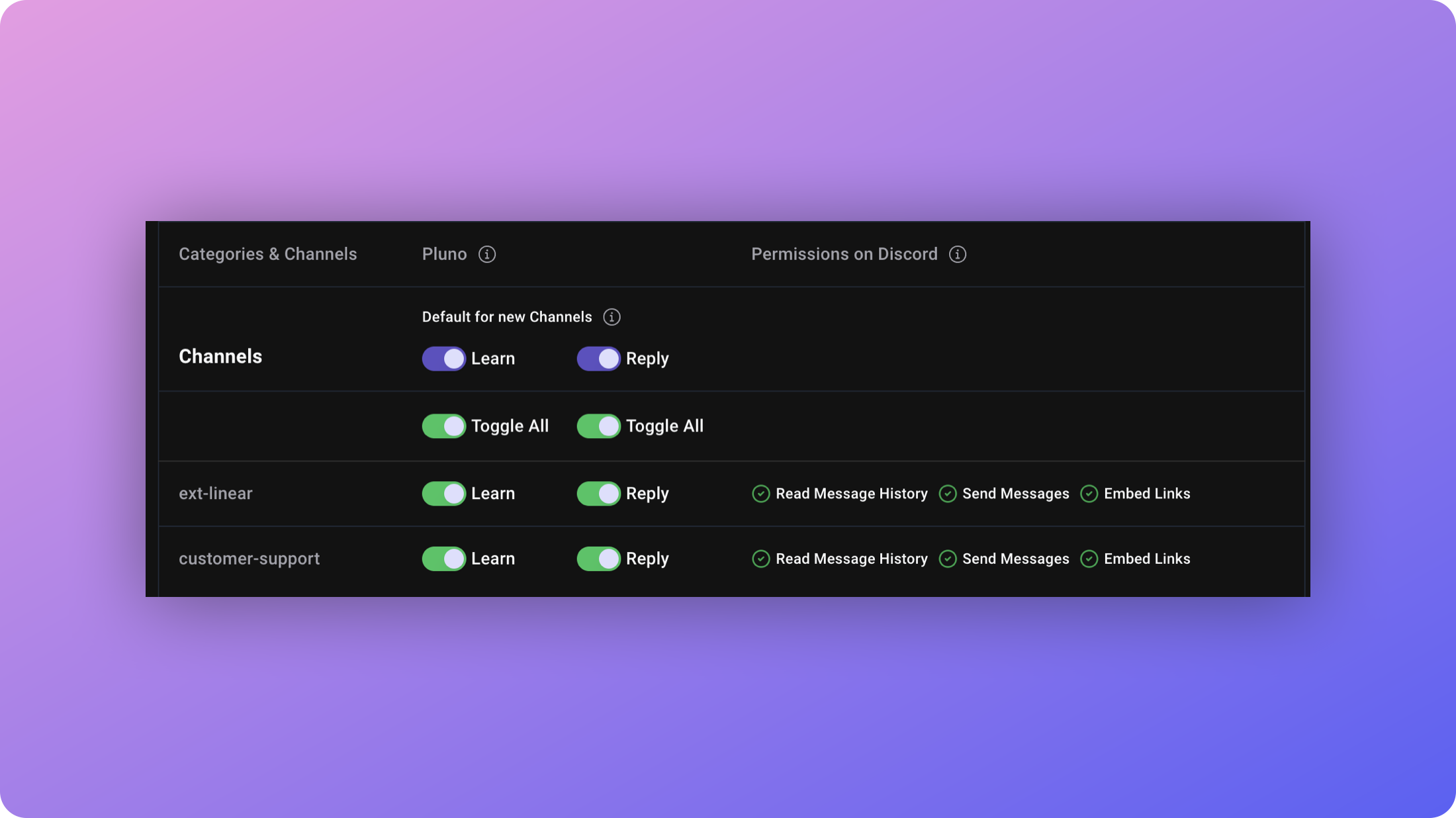Disable Reply for the ext-linear channel
Viewport: 1456px width, 818px height.
(598, 494)
